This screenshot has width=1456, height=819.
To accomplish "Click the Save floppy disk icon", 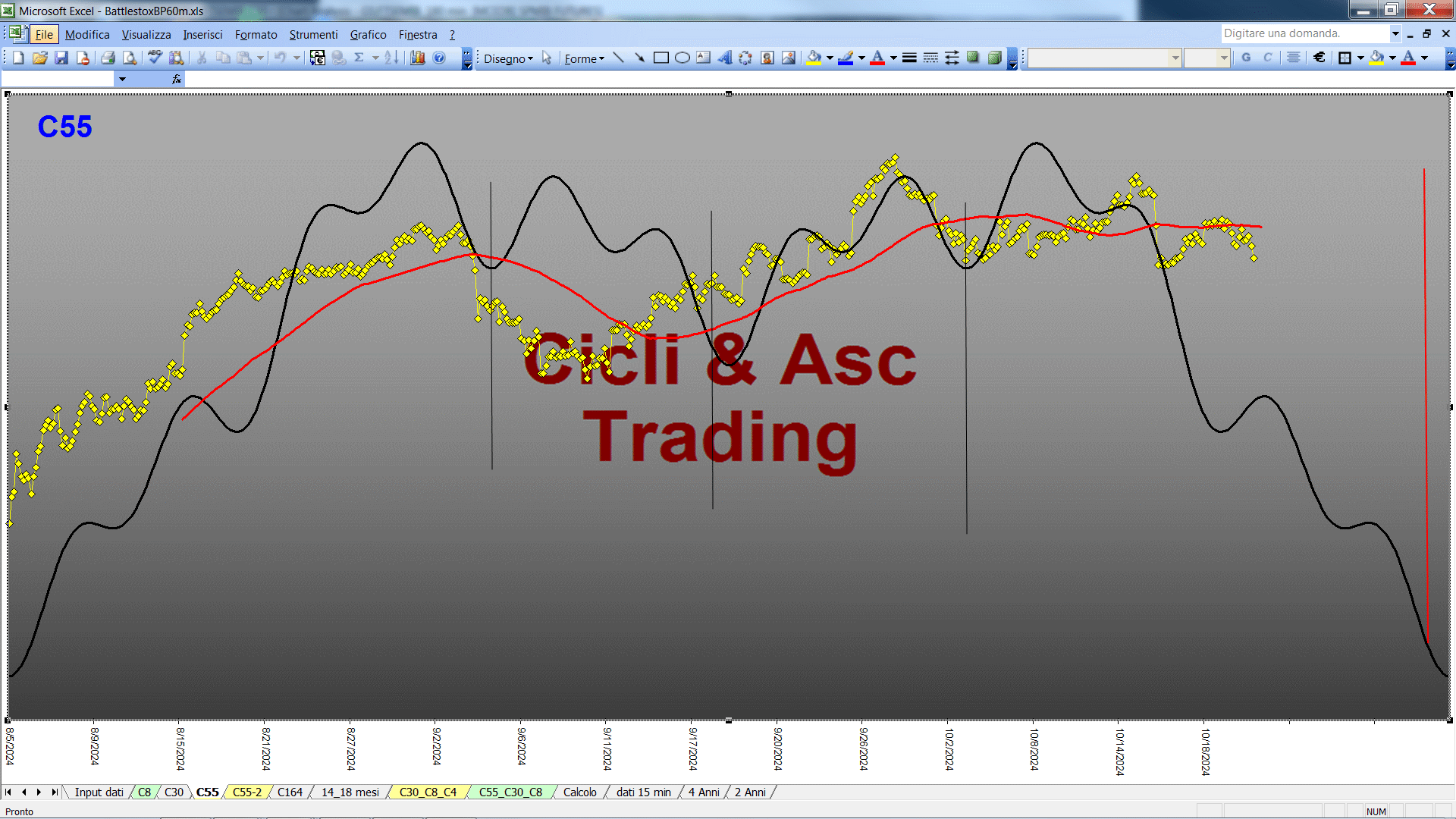I will [x=61, y=58].
